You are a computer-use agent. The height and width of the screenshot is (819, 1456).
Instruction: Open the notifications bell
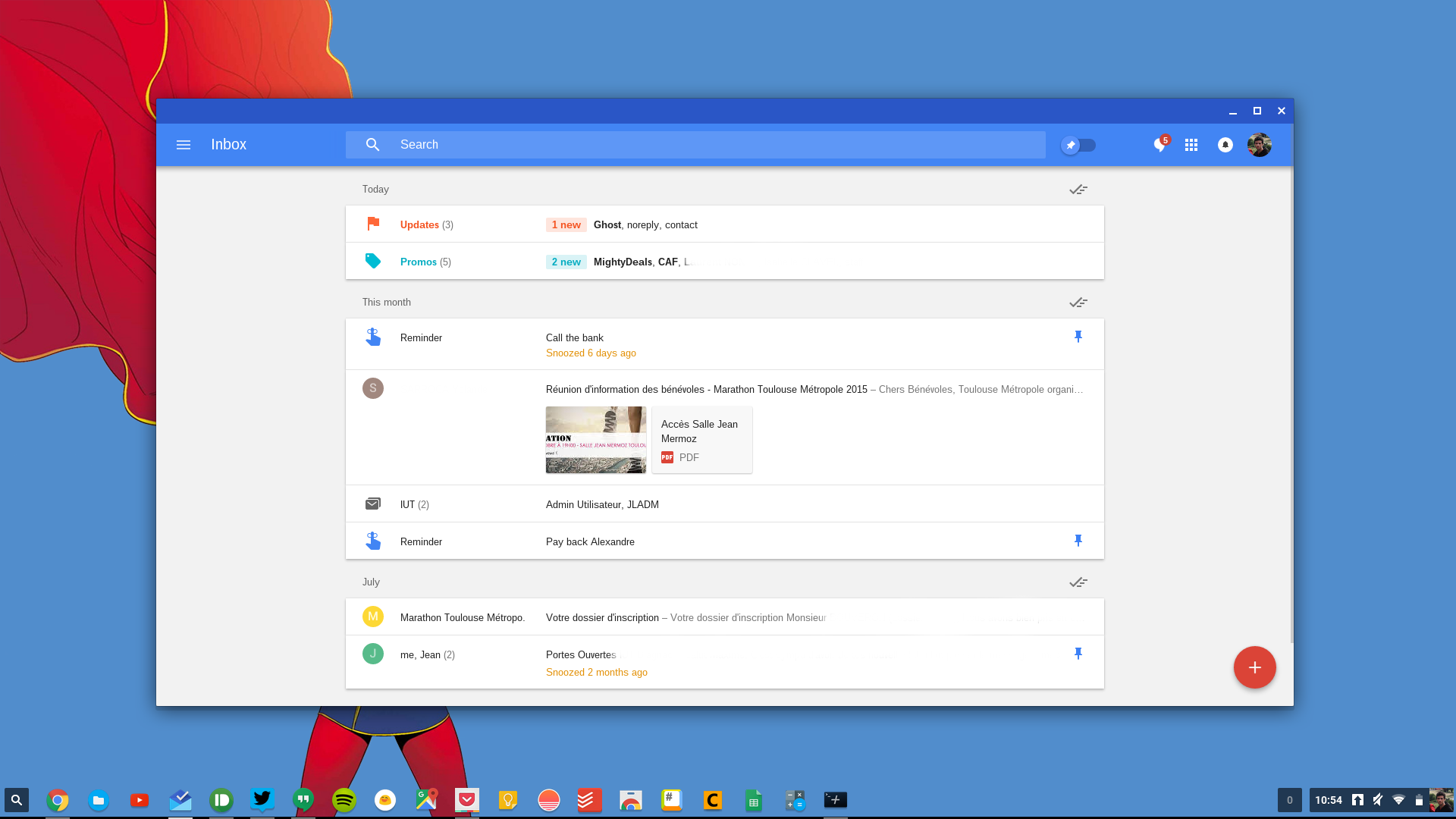point(1225,145)
